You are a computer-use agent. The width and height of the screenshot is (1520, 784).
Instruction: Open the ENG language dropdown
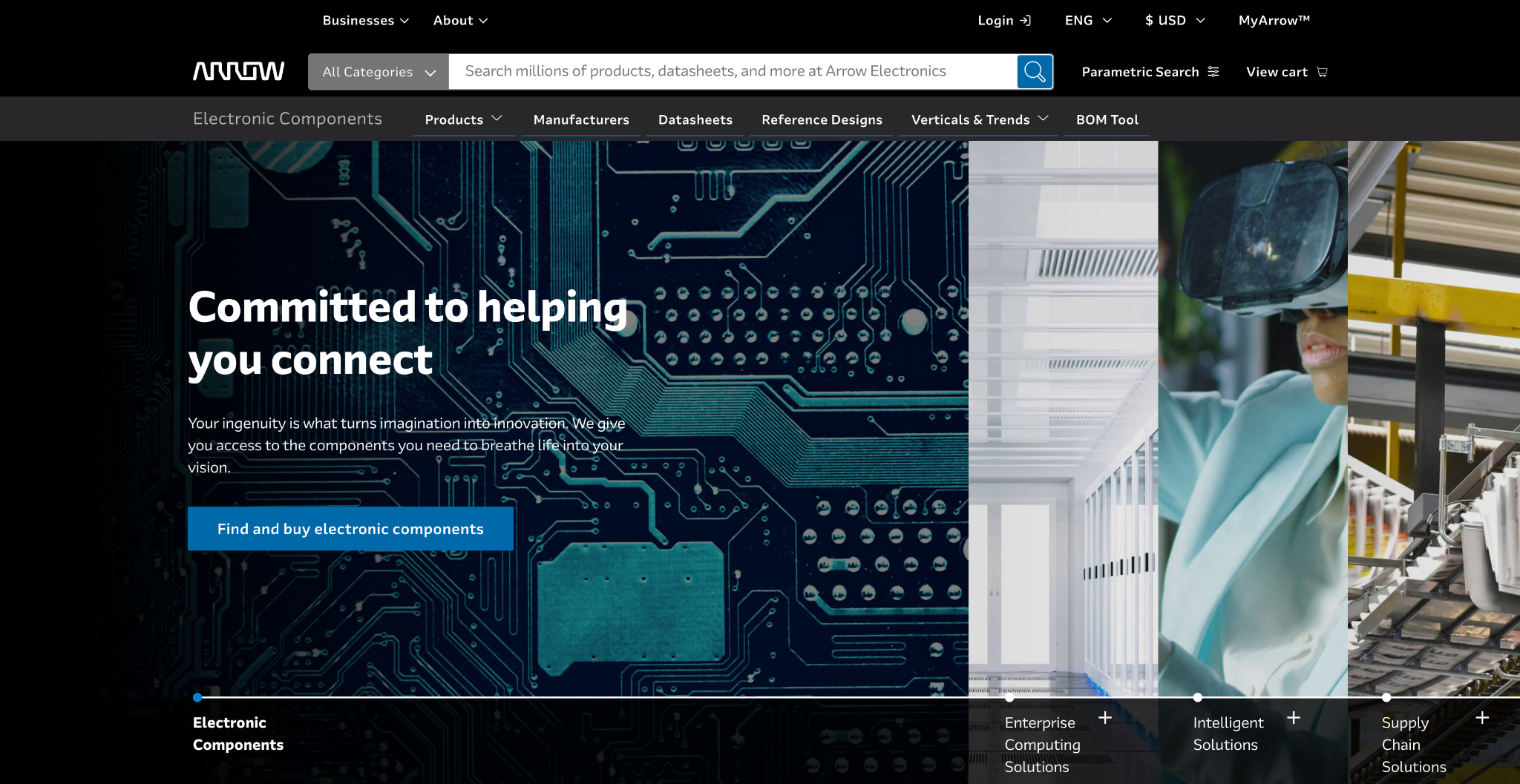click(x=1088, y=21)
